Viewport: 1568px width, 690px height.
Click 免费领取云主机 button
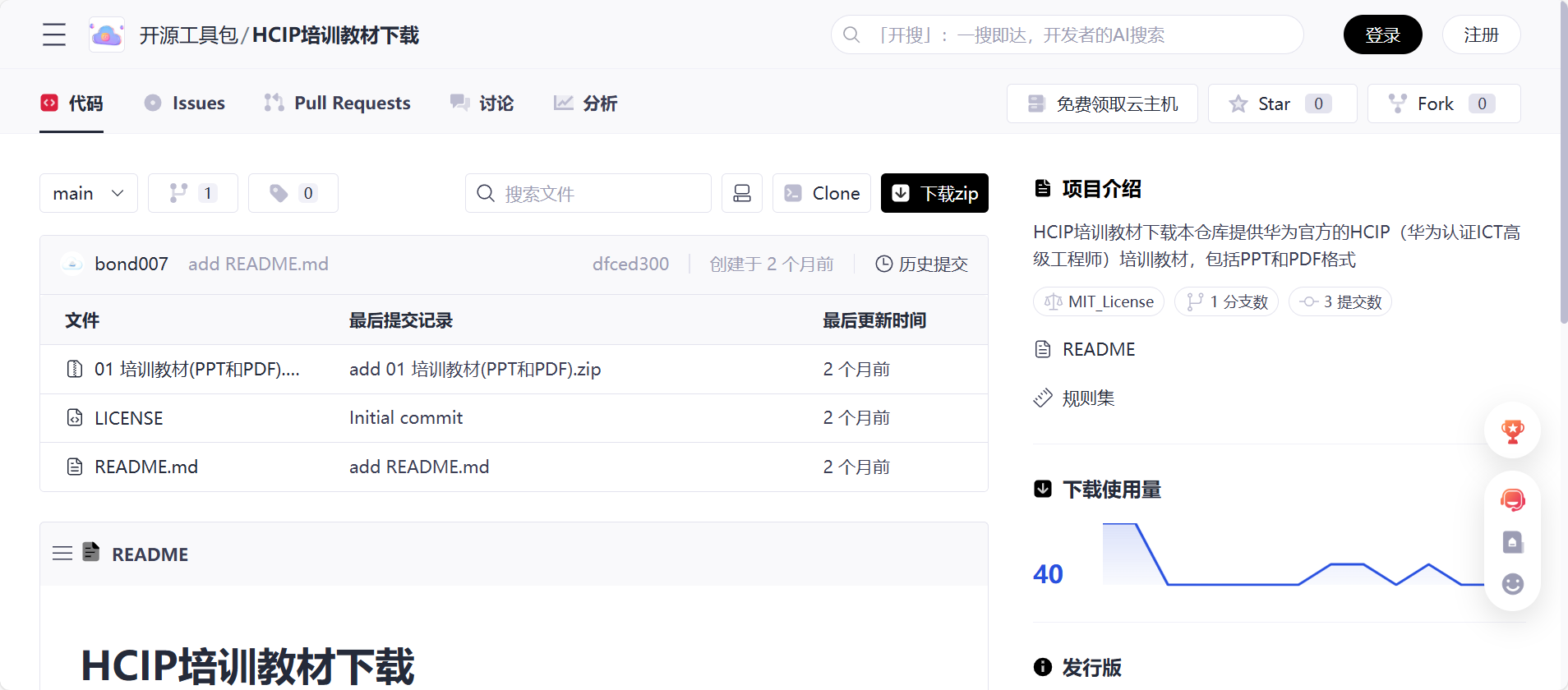[1102, 103]
